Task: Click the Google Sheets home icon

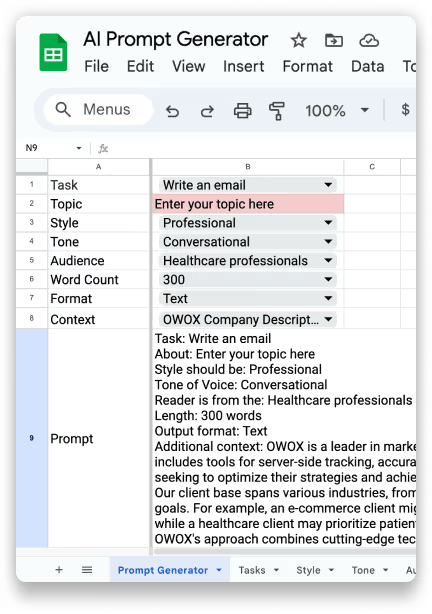Action: point(53,52)
